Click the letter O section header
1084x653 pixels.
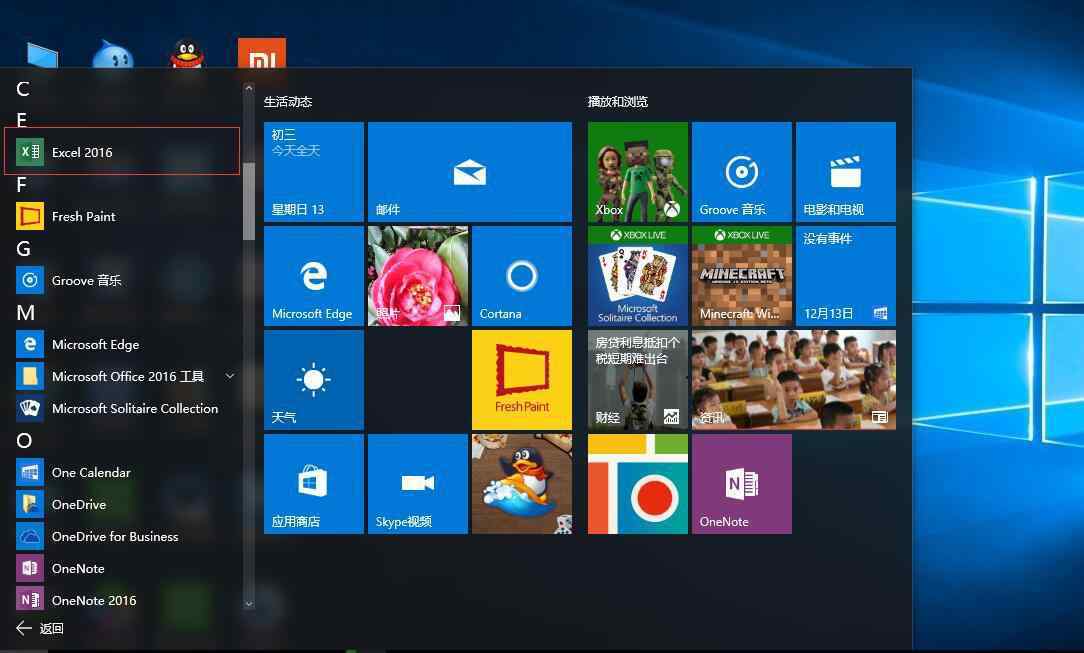(x=24, y=440)
